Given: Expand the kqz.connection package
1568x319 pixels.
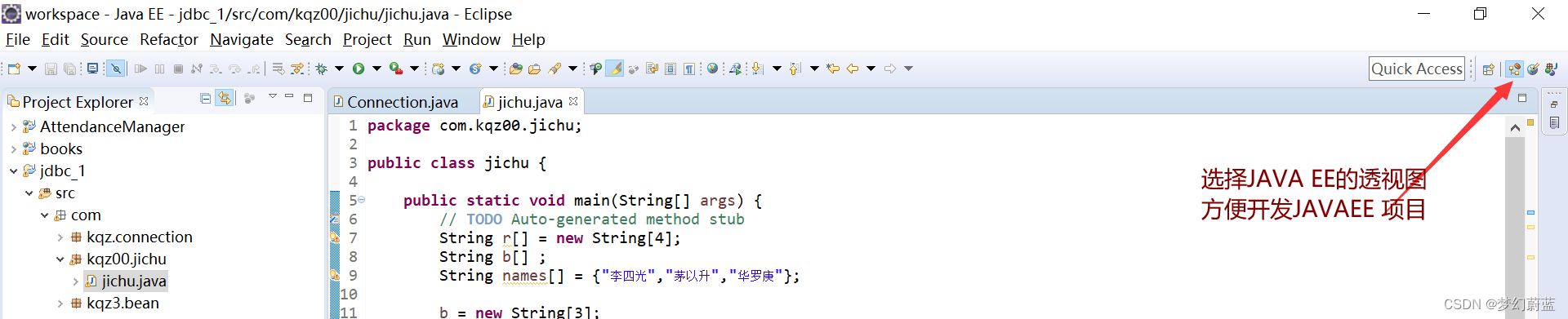Looking at the screenshot, I should click(x=60, y=237).
